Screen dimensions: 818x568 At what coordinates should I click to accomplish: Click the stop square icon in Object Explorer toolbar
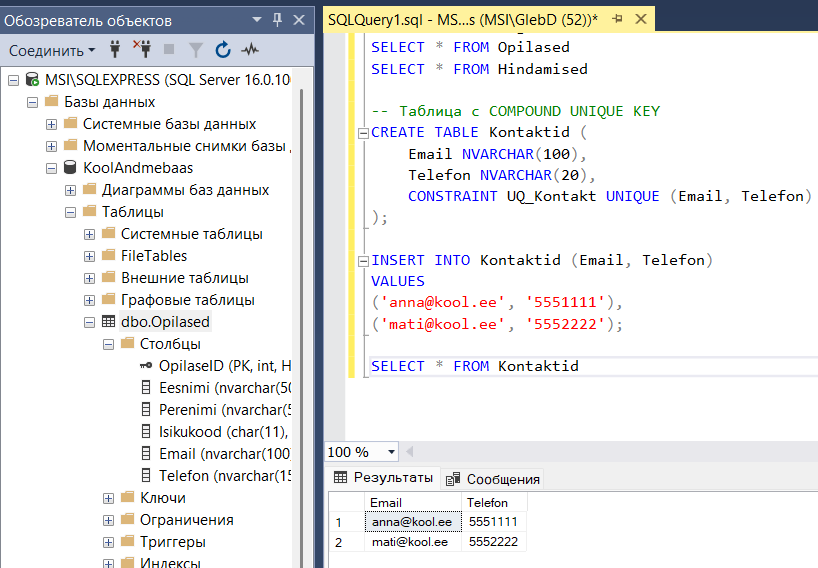(x=169, y=50)
